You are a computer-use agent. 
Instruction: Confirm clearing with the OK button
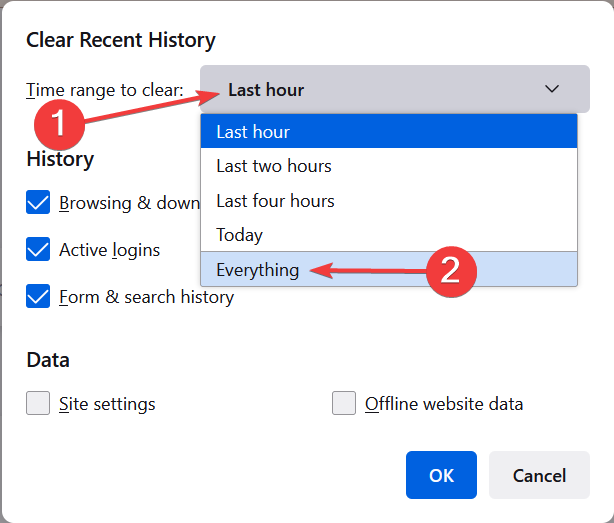441,475
